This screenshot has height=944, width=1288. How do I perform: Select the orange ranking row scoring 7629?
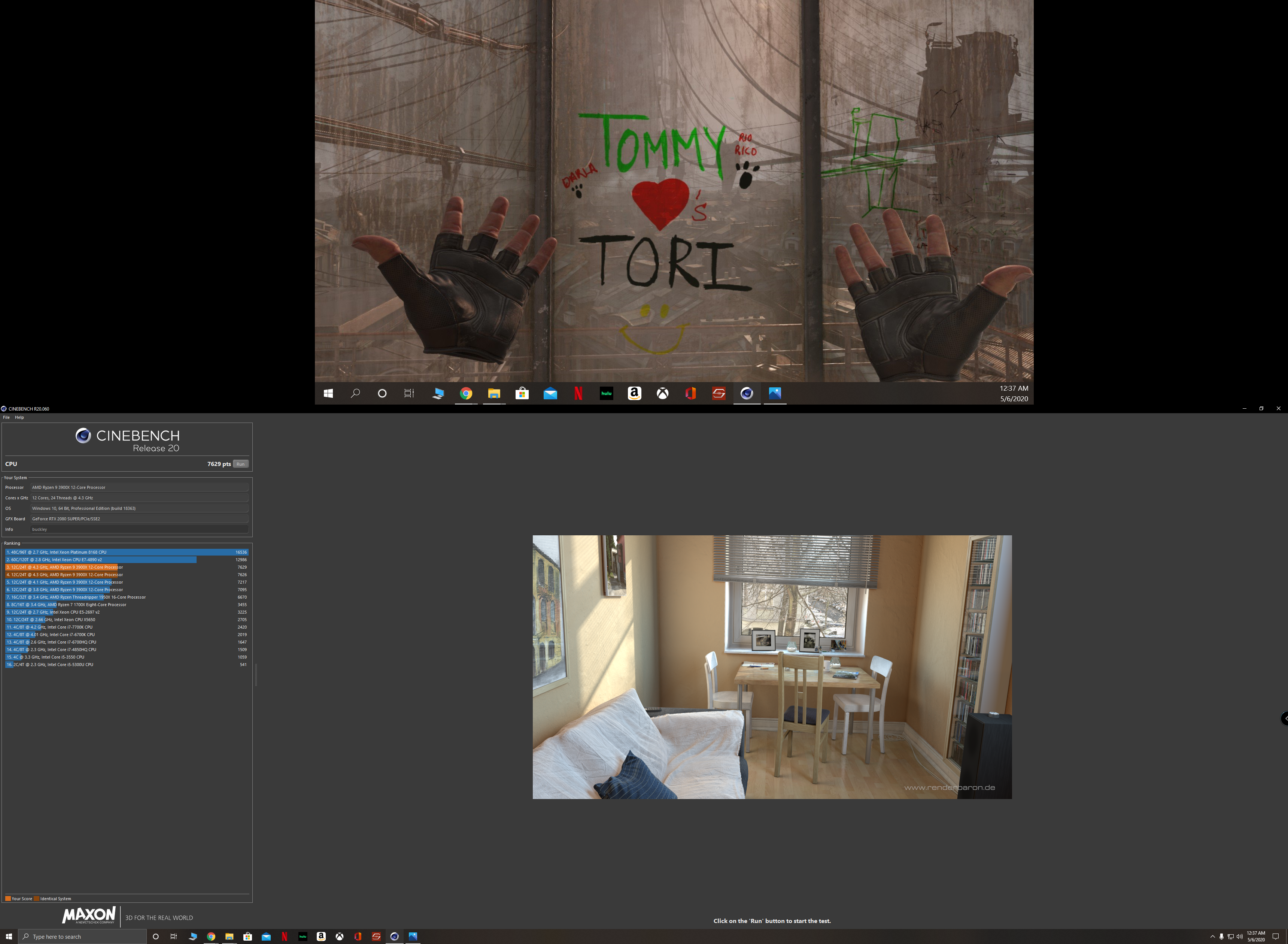(x=127, y=567)
